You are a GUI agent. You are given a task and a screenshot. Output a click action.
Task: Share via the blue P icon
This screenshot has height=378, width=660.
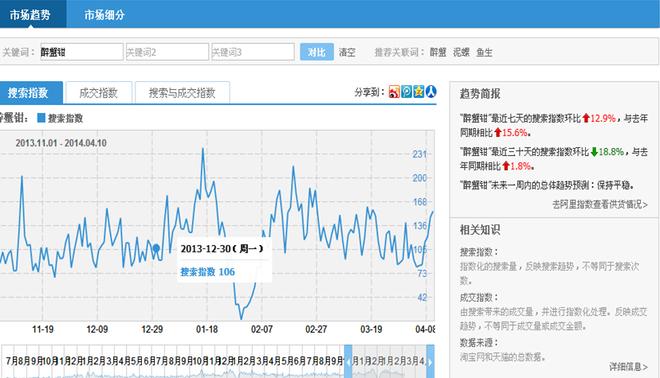[406, 91]
